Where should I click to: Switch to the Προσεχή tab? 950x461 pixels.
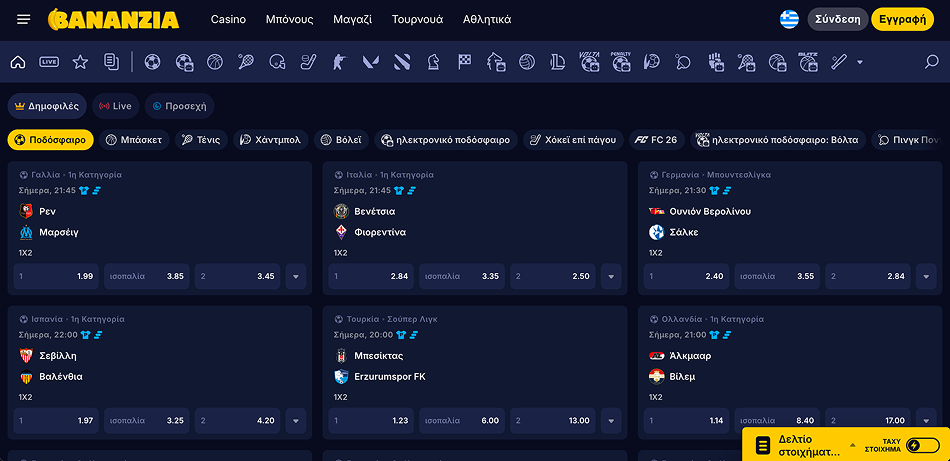click(x=179, y=106)
